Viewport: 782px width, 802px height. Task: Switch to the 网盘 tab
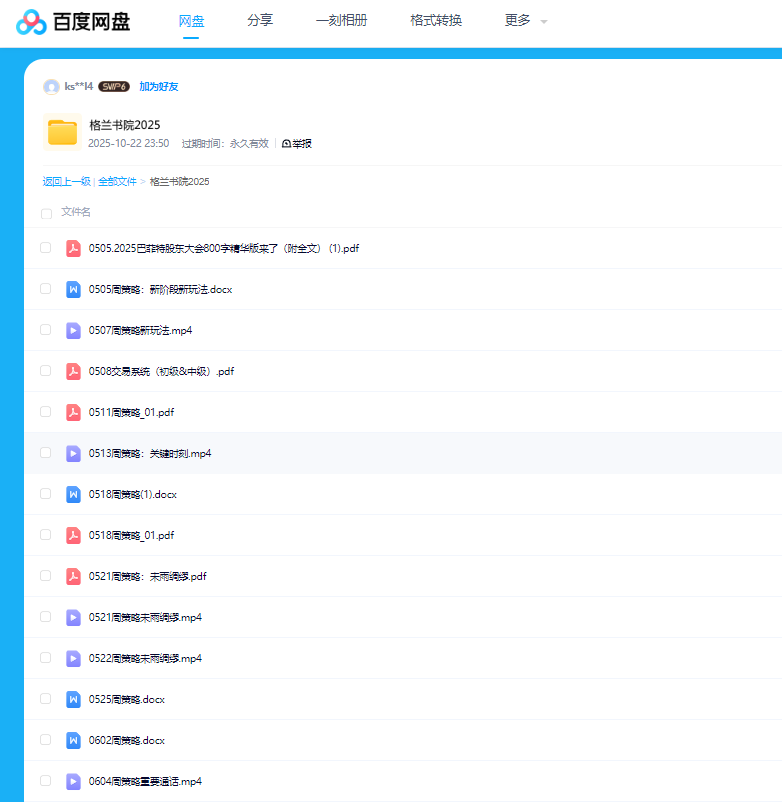point(191,21)
